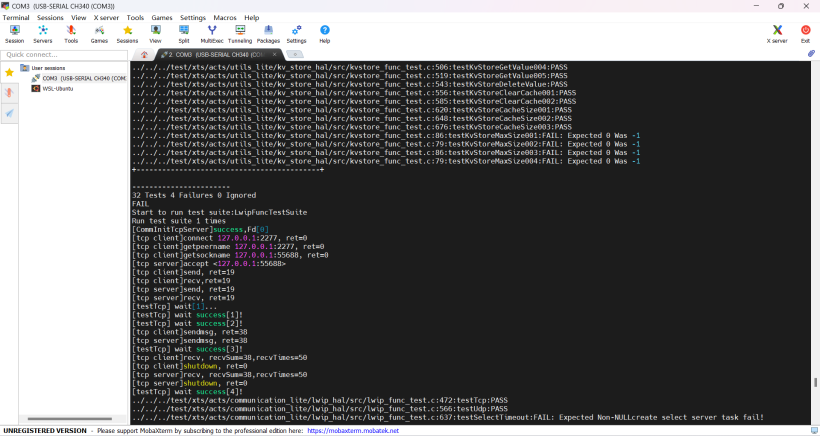Launch the MultiExec toolbar icon

point(212,35)
